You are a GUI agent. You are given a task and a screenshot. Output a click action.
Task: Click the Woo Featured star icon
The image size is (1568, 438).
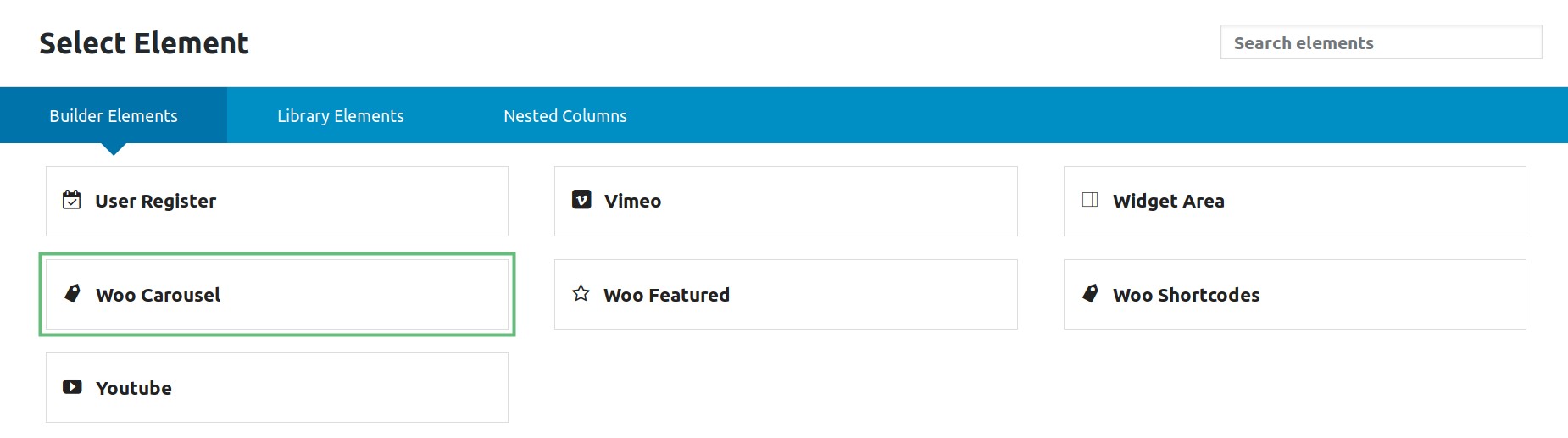pos(581,293)
